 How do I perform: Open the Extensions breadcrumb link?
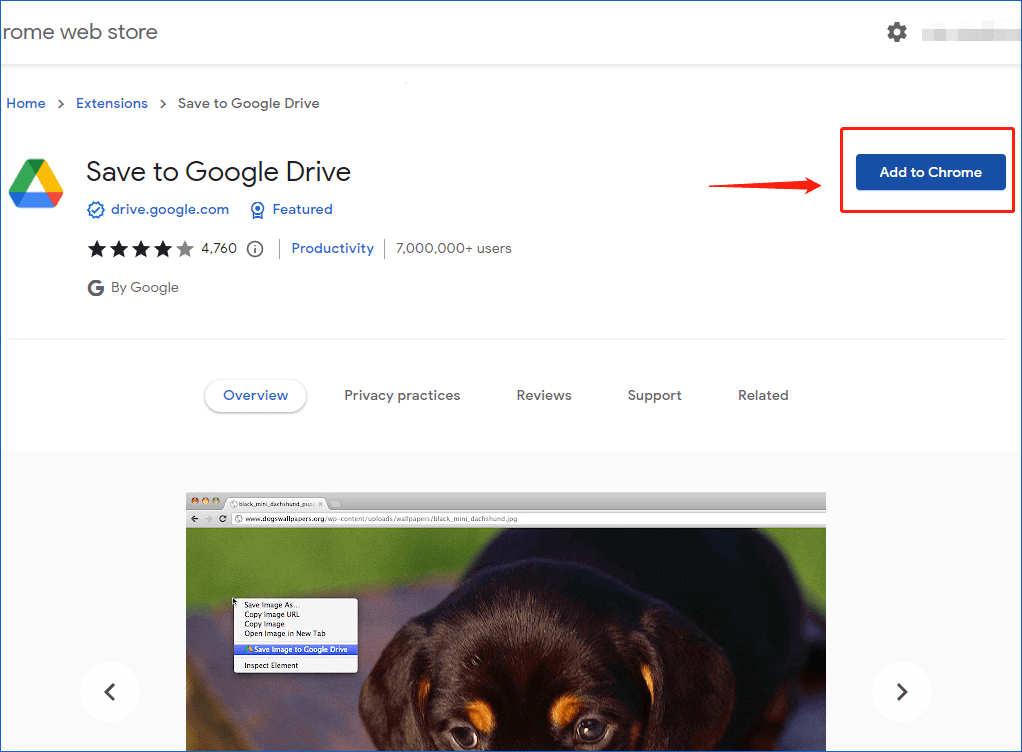(x=112, y=103)
